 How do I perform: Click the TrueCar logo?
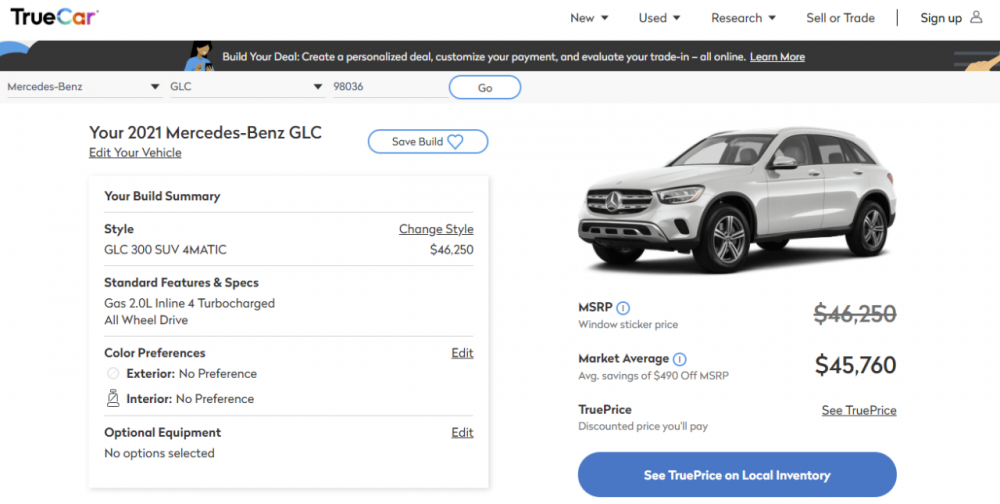[x=54, y=17]
